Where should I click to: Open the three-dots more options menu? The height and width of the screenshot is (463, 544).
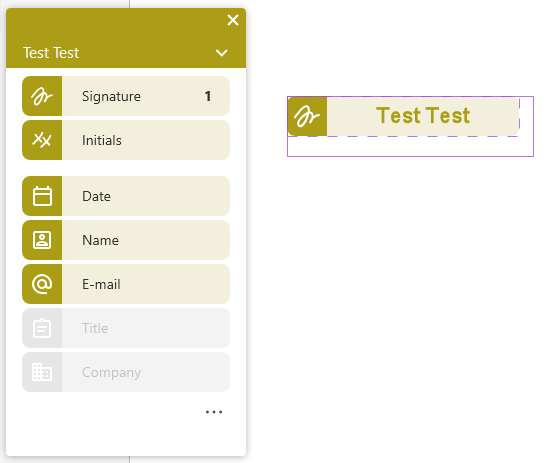[x=214, y=412]
